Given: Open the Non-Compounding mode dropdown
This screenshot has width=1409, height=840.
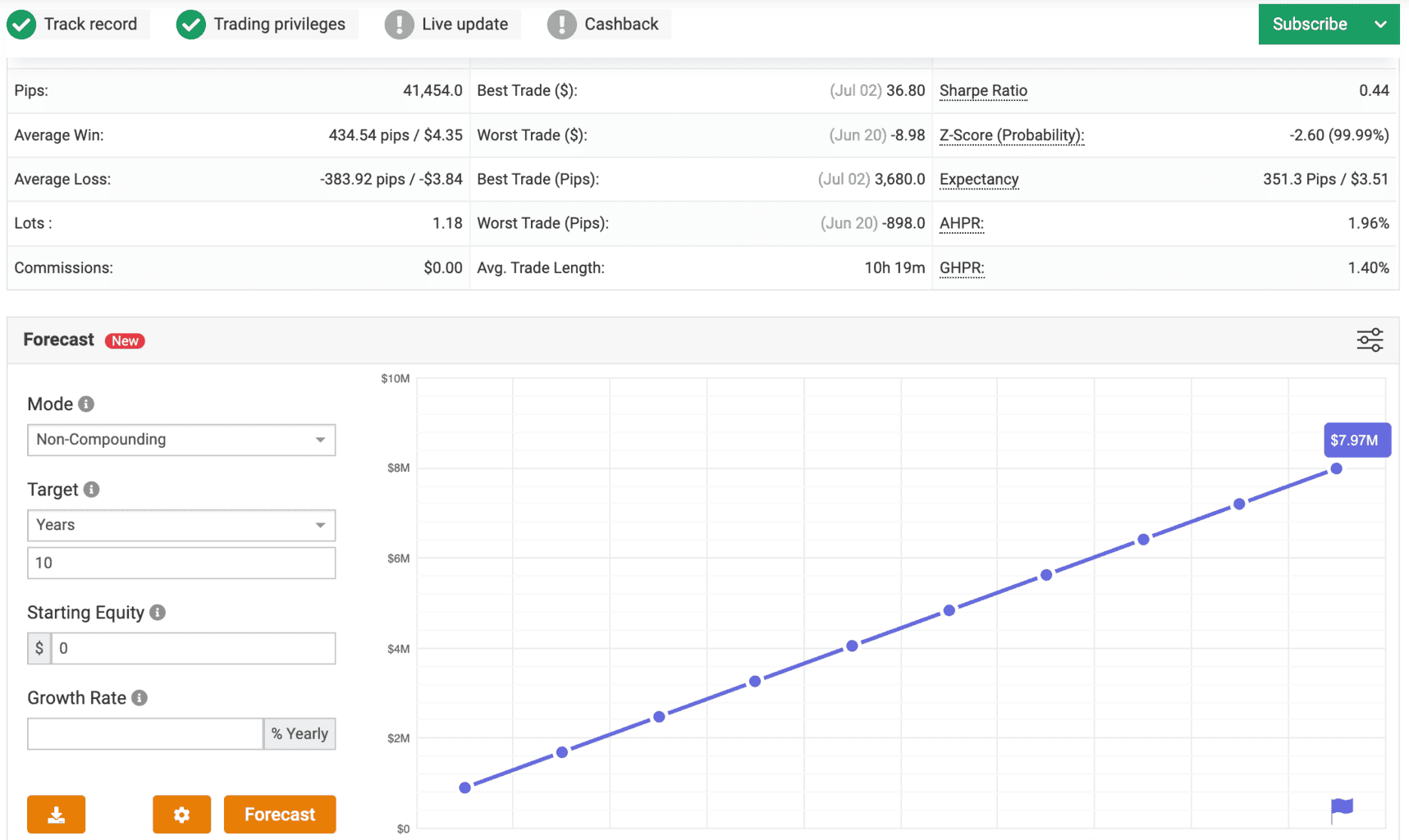Looking at the screenshot, I should point(181,440).
